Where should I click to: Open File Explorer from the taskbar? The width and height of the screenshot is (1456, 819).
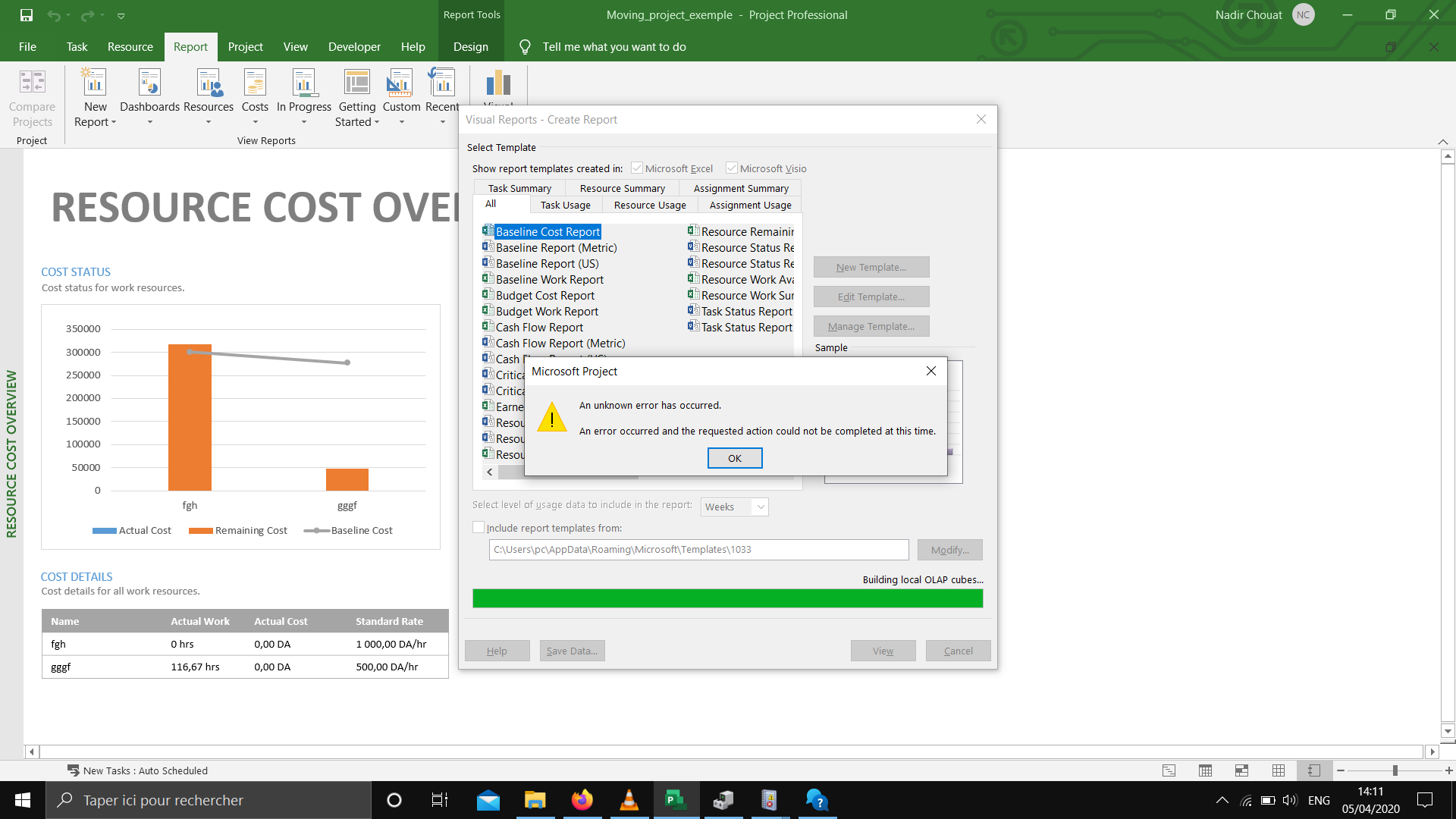(x=535, y=800)
